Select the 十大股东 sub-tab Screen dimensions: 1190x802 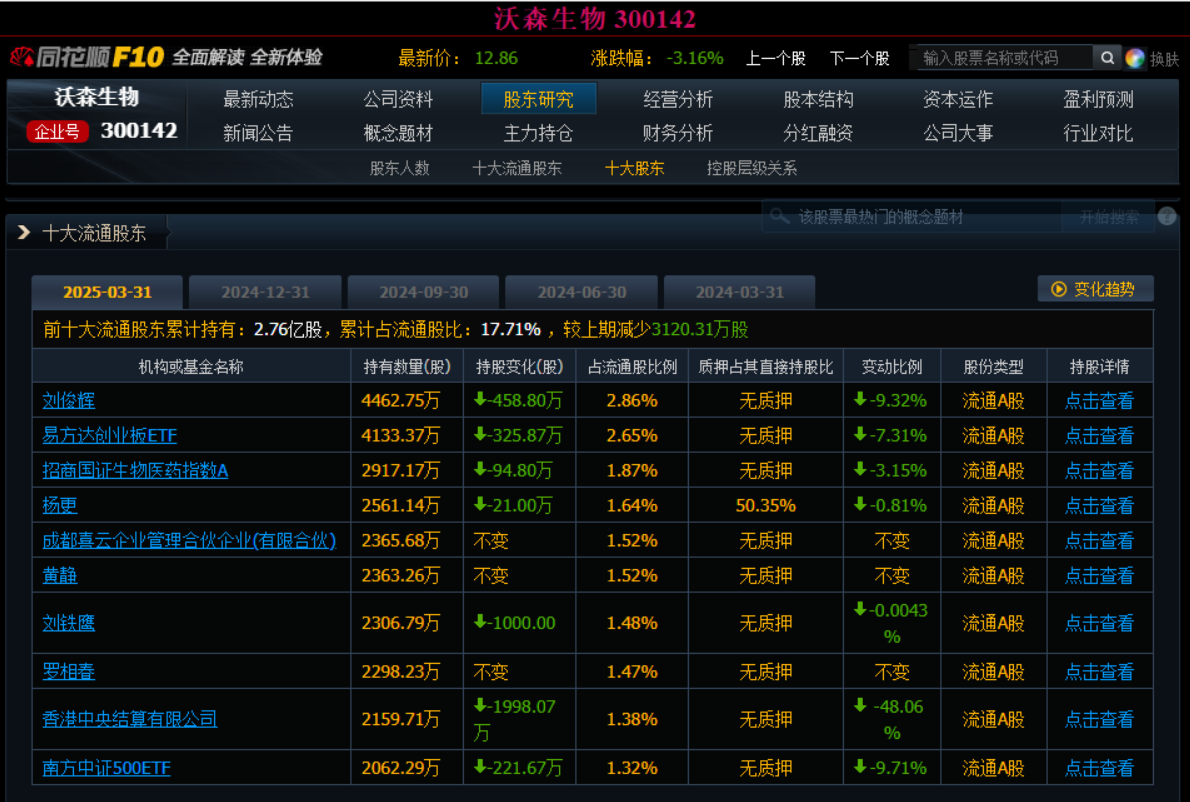(x=634, y=168)
